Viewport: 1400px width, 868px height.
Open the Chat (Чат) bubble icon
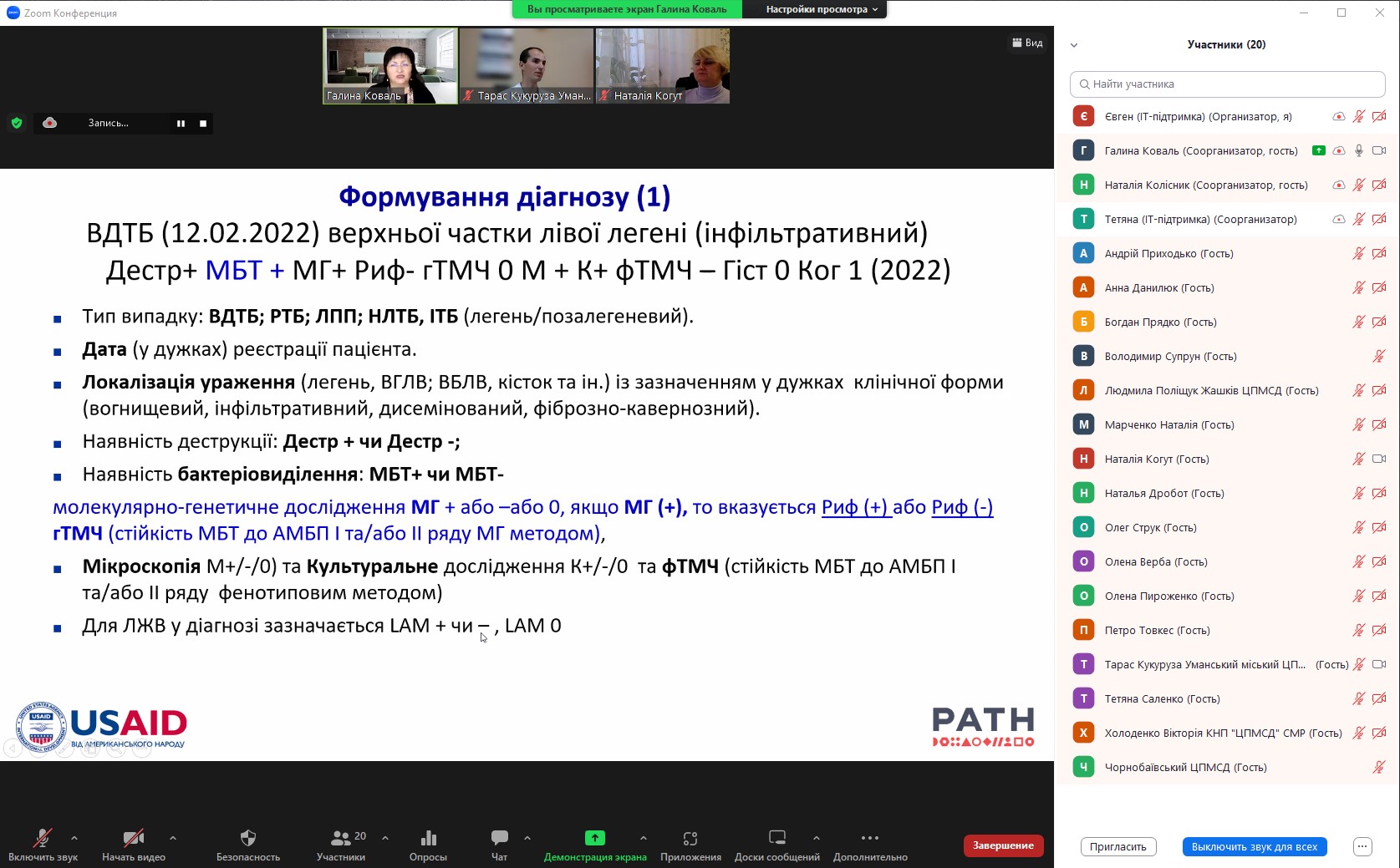pyautogui.click(x=499, y=838)
